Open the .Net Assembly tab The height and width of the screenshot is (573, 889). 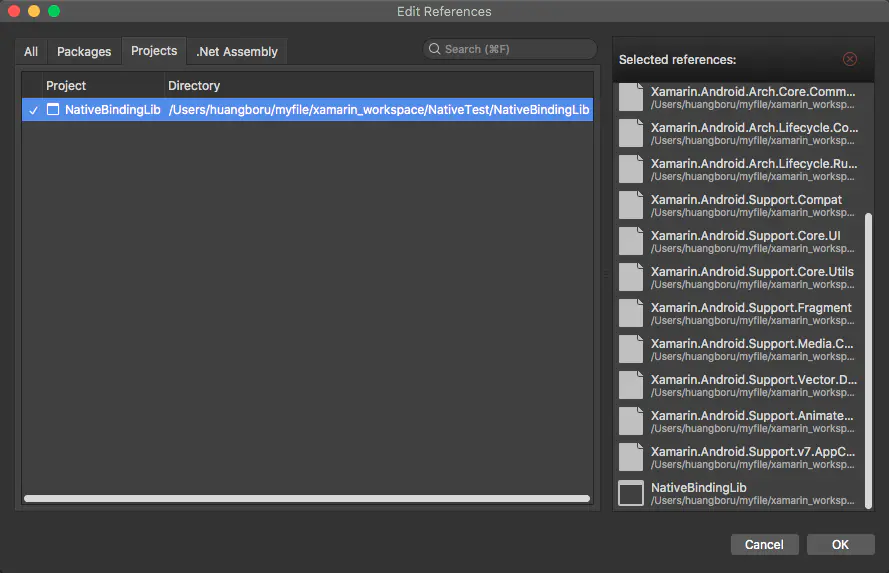237,52
